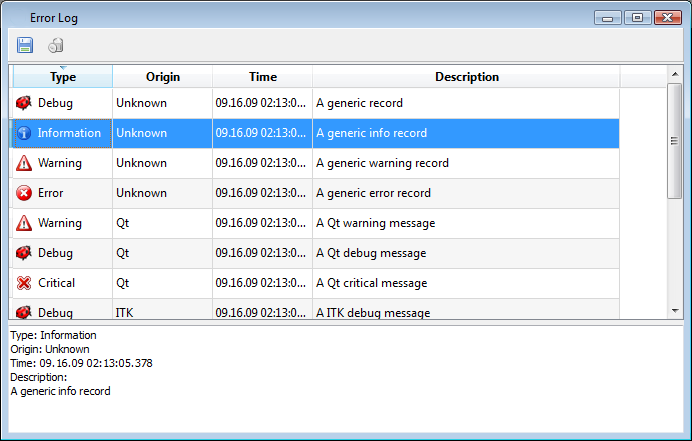This screenshot has width=692, height=441.
Task: Click the trash can clear log icon
Action: [x=56, y=45]
